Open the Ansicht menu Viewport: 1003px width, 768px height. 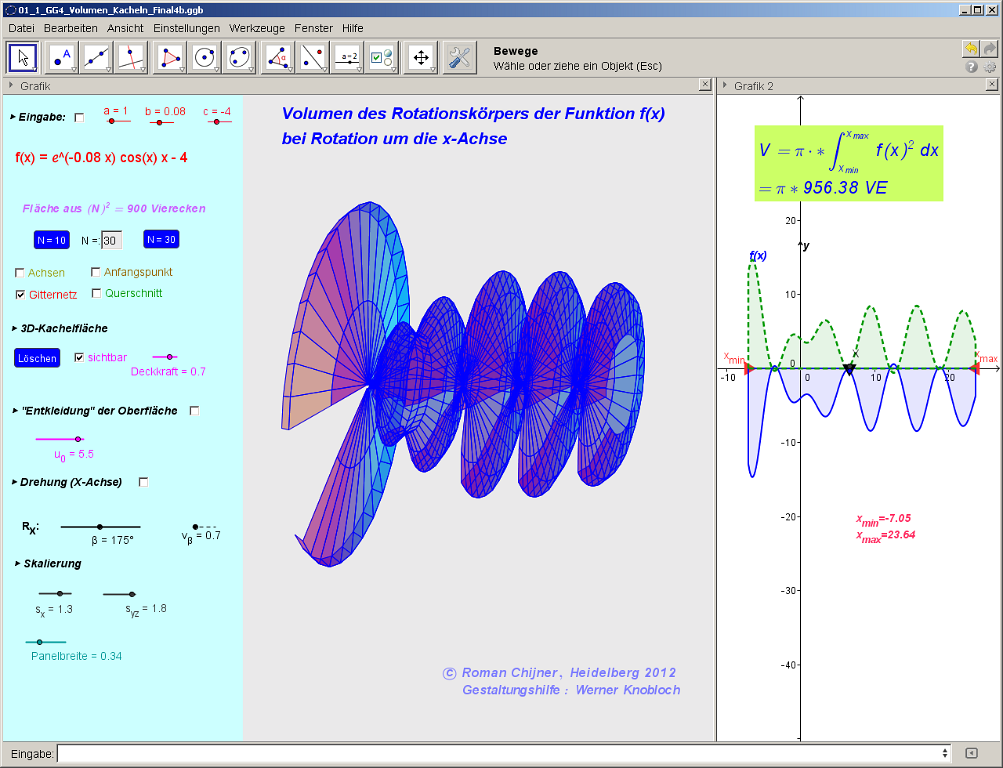tap(125, 28)
